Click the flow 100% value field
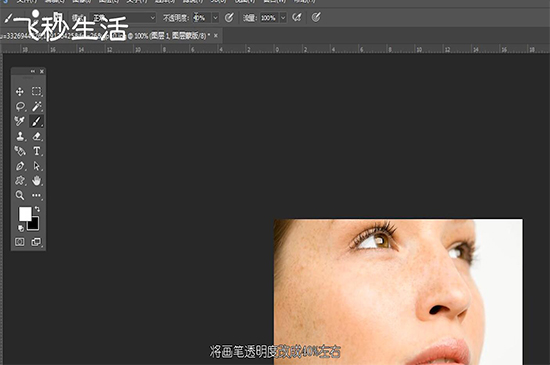The width and height of the screenshot is (550, 365). [x=269, y=18]
